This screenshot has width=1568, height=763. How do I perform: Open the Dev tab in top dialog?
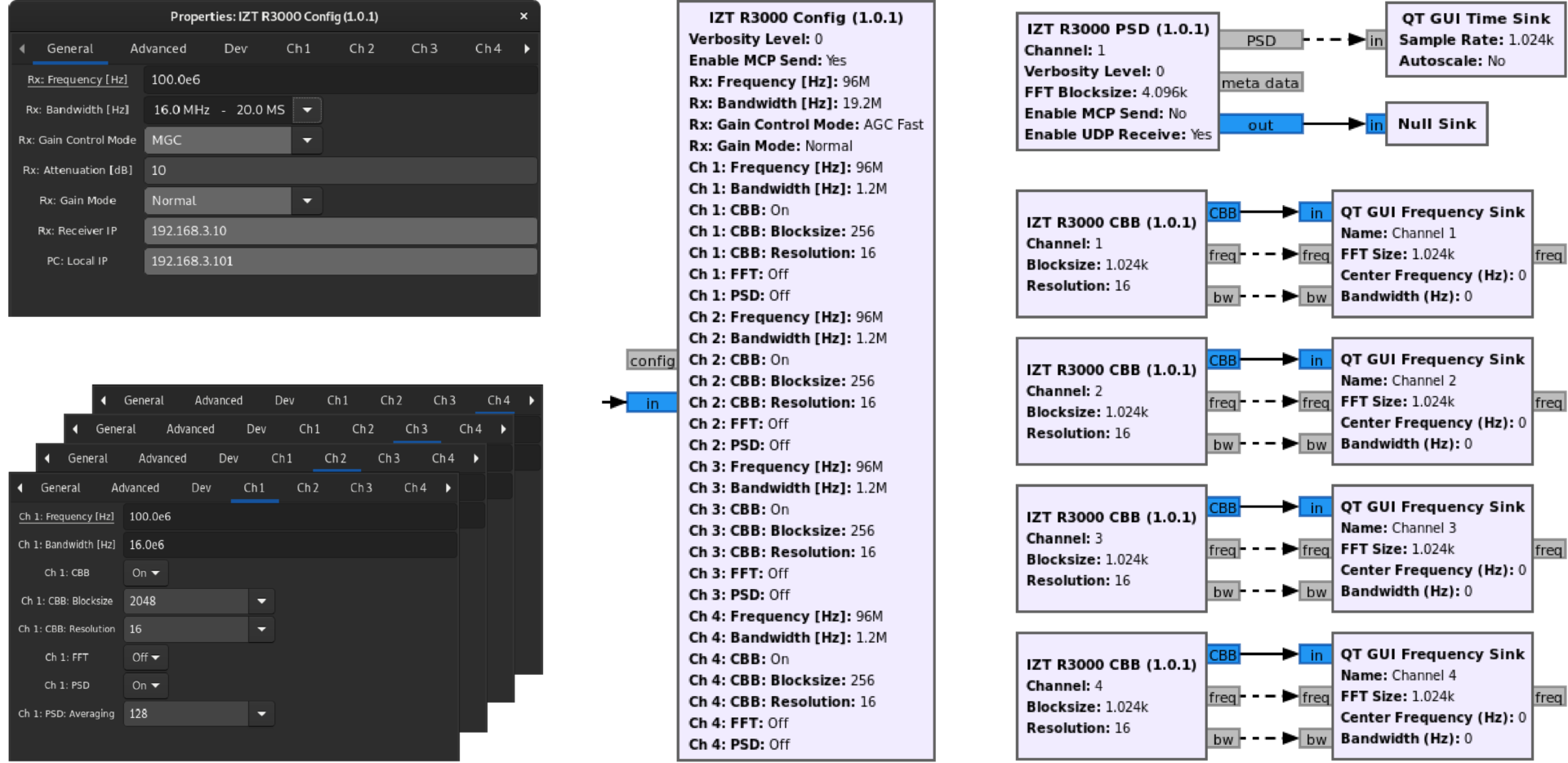235,49
